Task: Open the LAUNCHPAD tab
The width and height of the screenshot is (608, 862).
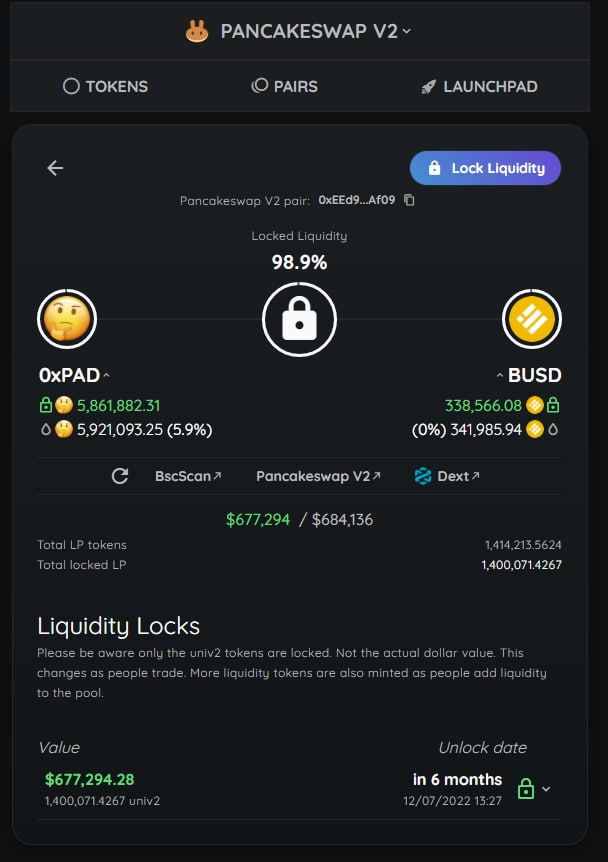Action: pos(479,86)
